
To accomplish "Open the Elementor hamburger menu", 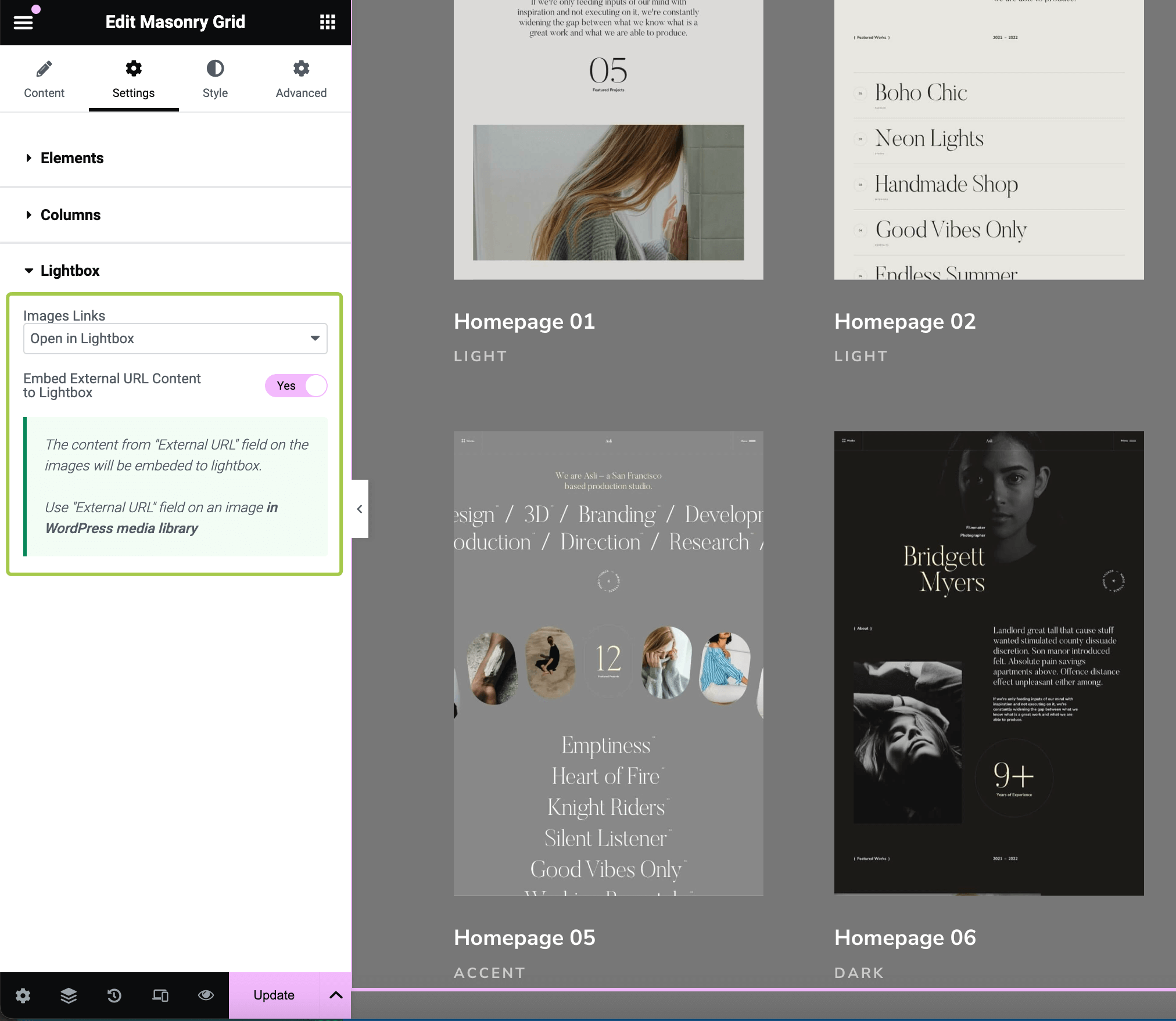I will [x=23, y=22].
